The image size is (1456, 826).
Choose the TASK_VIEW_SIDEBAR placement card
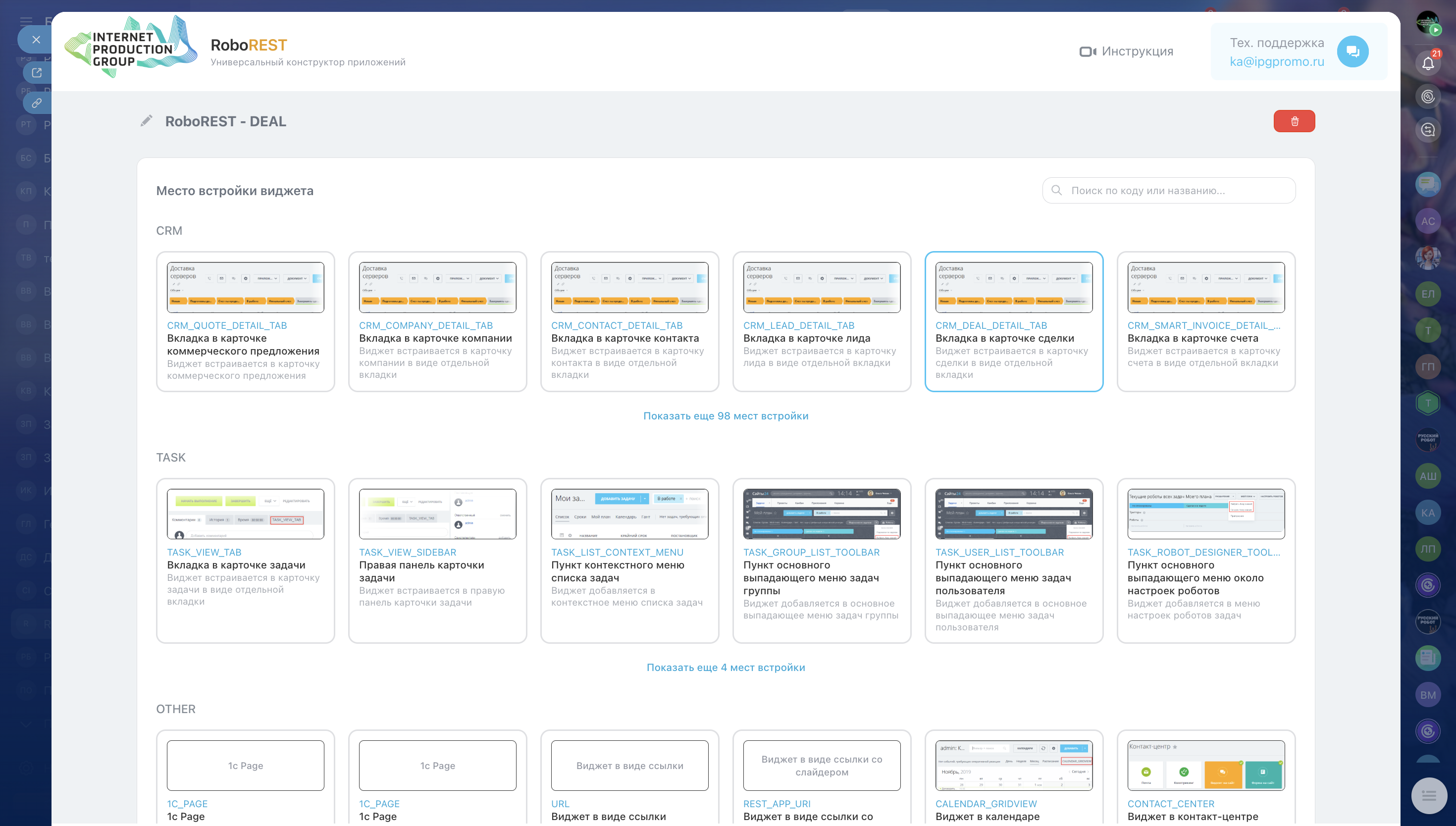coord(437,561)
